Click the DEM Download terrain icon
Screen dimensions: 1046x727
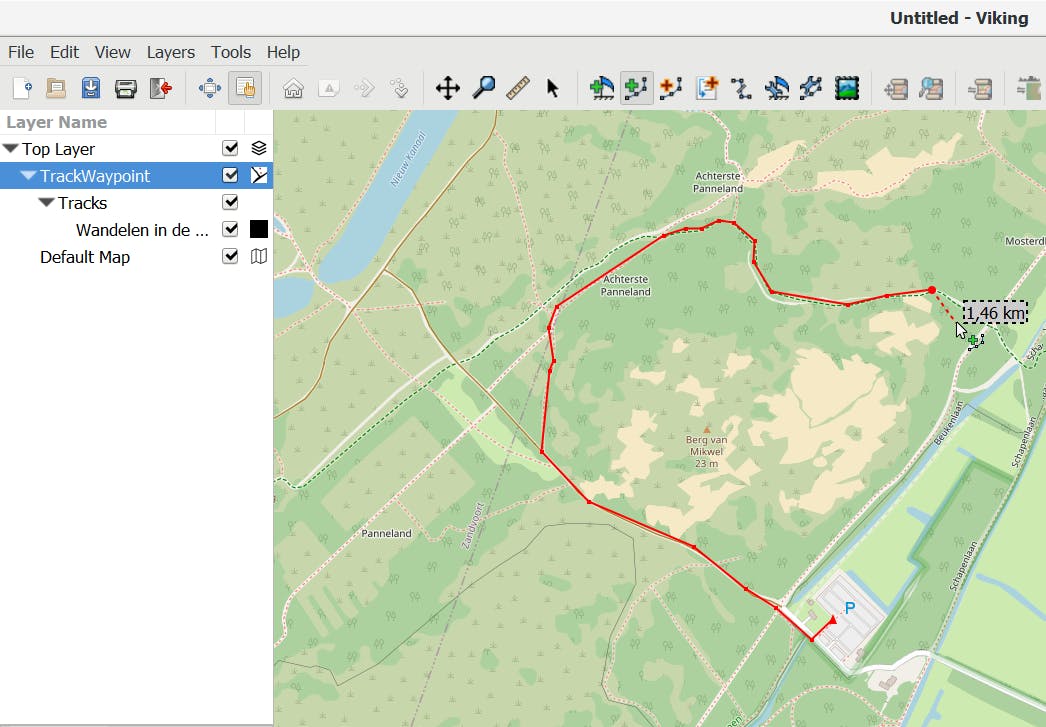tap(1029, 88)
